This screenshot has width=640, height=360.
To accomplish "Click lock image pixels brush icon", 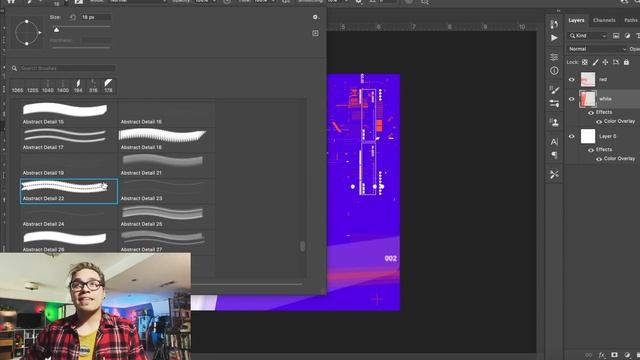I will pyautogui.click(x=596, y=62).
